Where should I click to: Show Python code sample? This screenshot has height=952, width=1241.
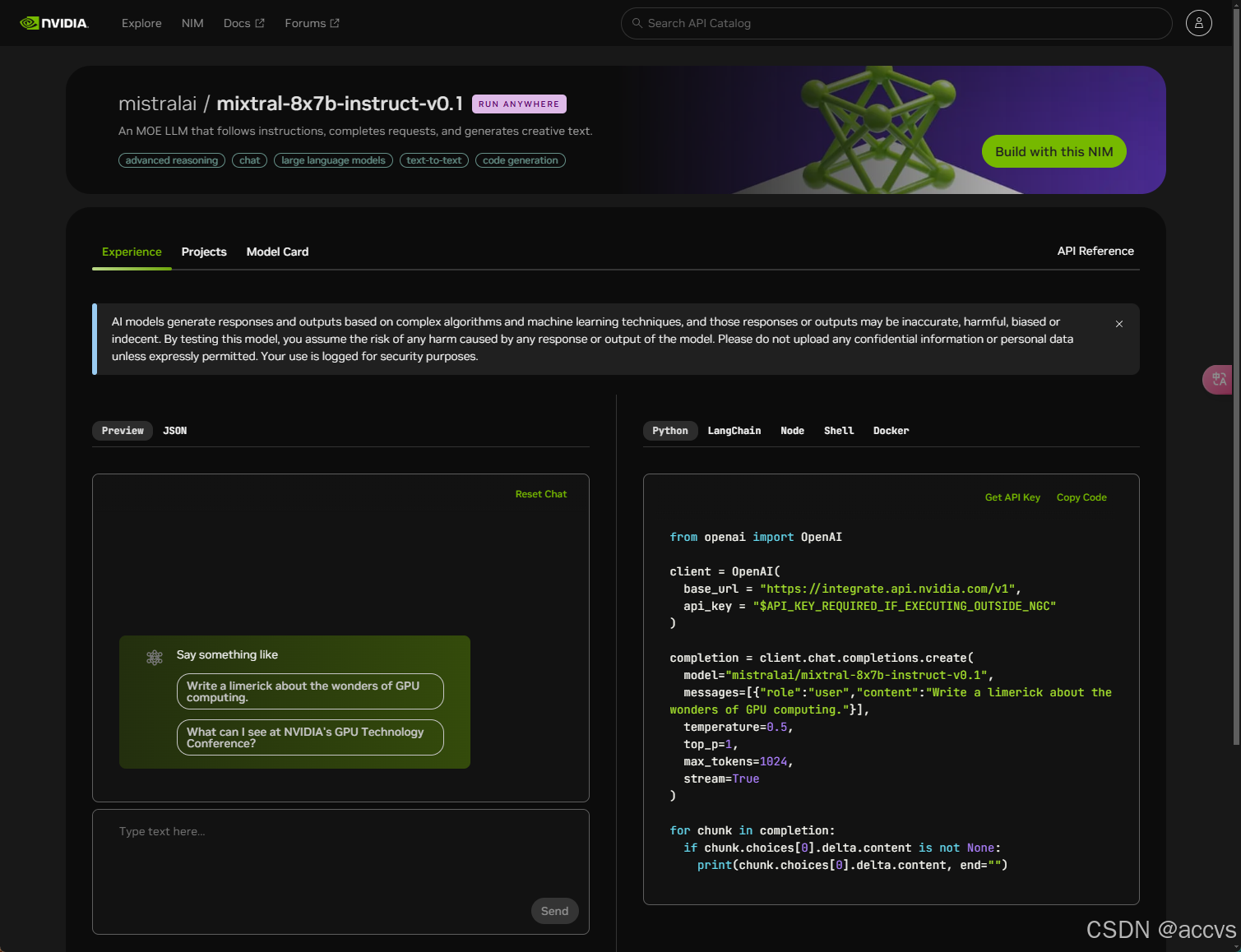[670, 431]
